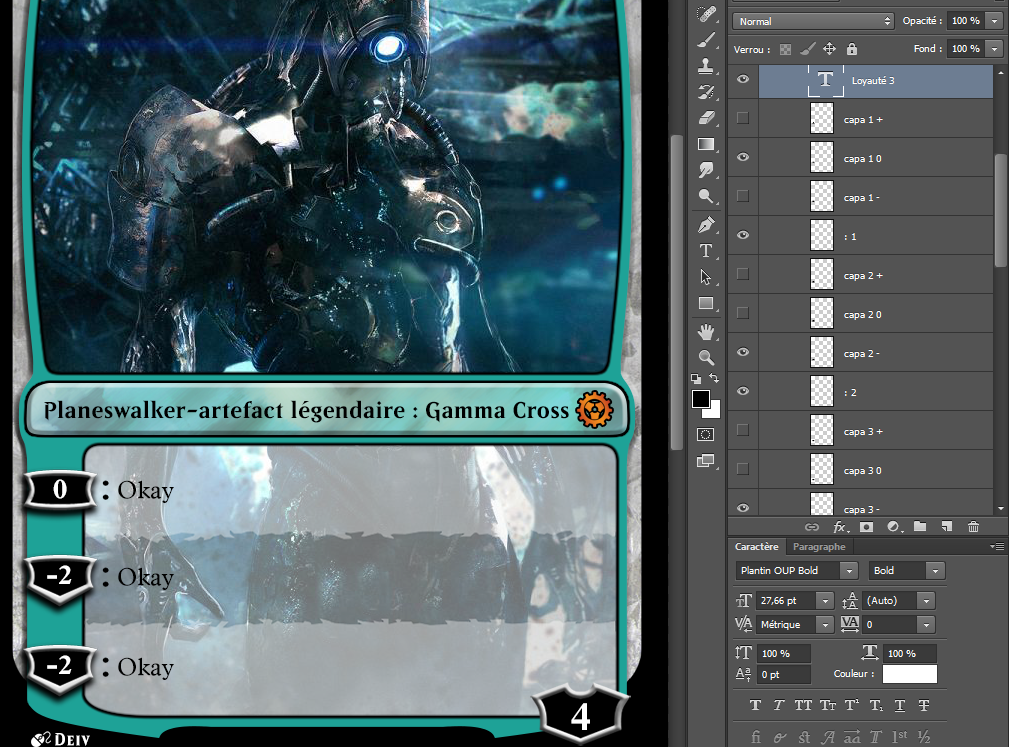The height and width of the screenshot is (747, 1009).
Task: Select the Dodge tool
Action: point(707,196)
